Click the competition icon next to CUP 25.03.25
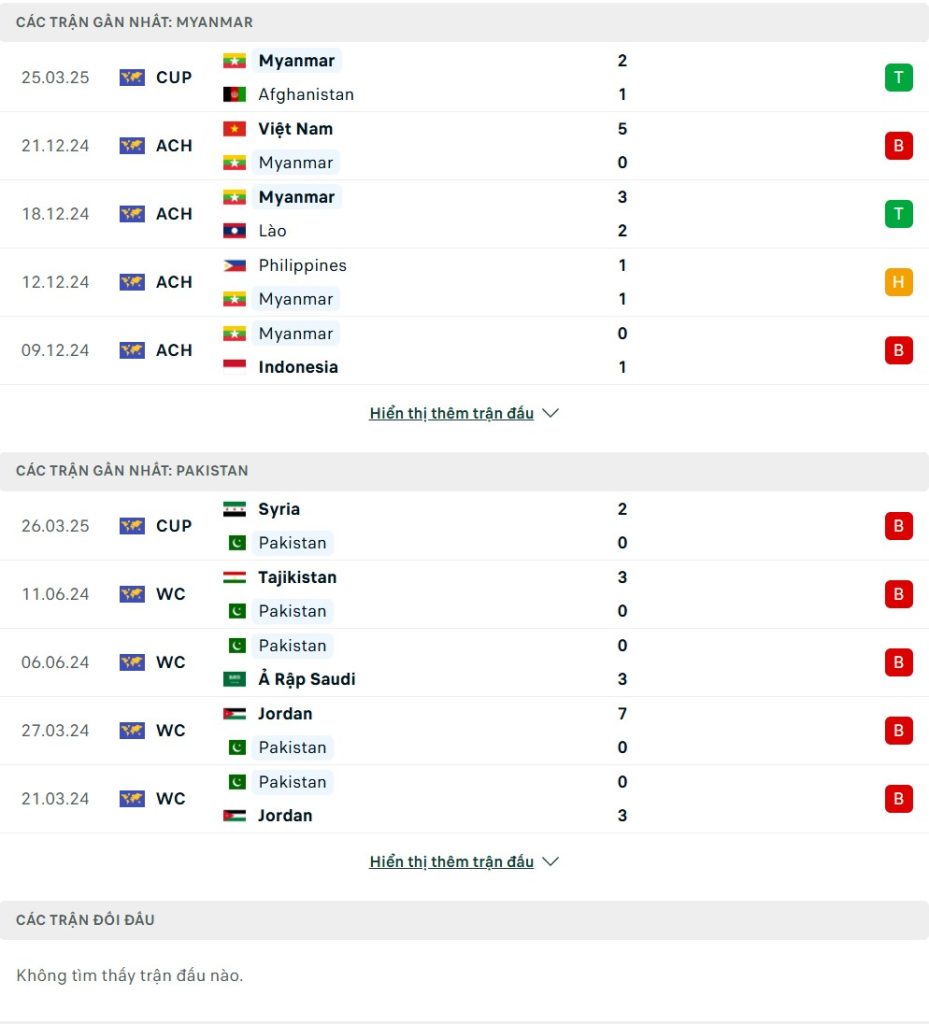Screen dimensions: 929x1024 (x=132, y=77)
